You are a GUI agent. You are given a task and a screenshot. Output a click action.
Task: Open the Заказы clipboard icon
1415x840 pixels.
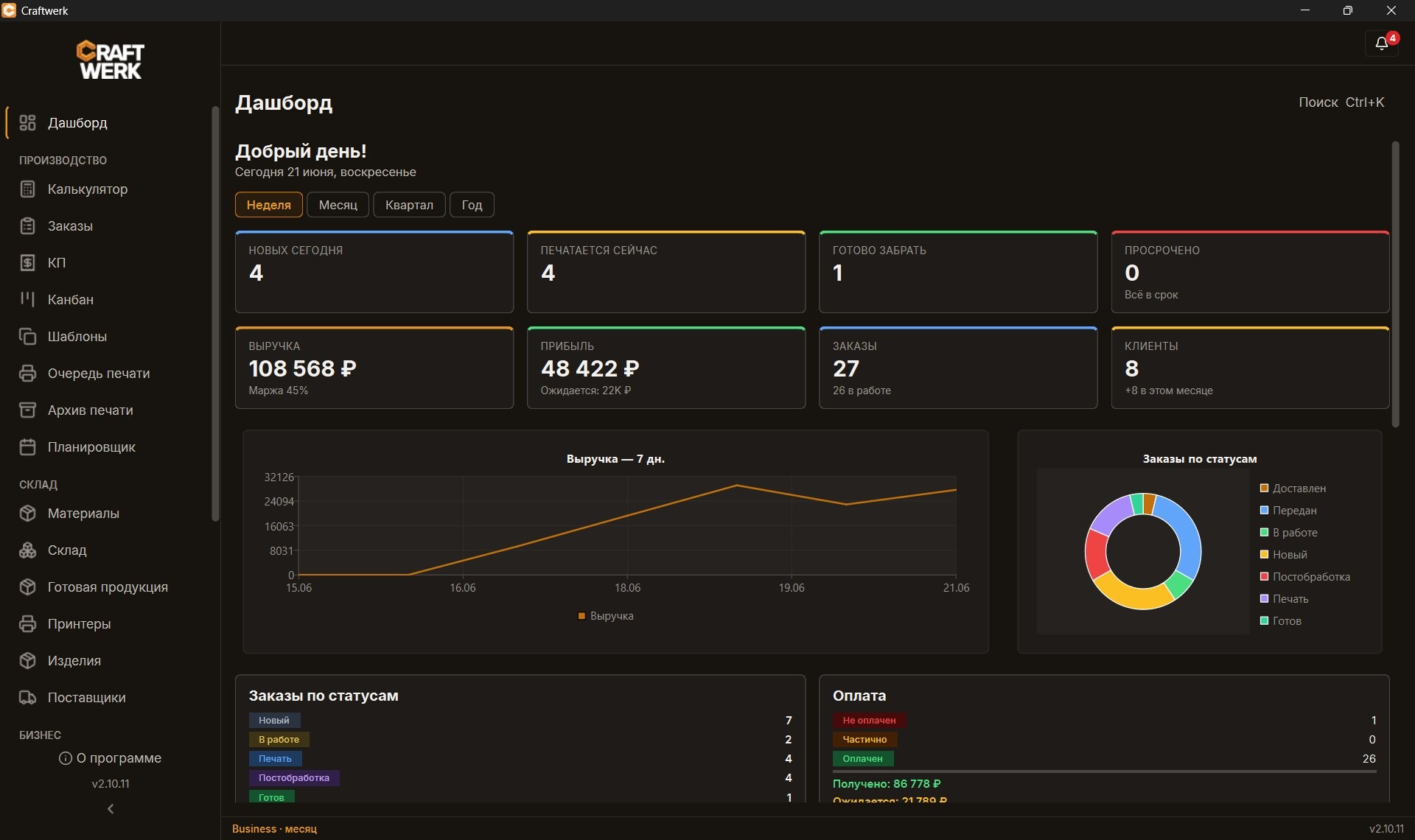27,226
